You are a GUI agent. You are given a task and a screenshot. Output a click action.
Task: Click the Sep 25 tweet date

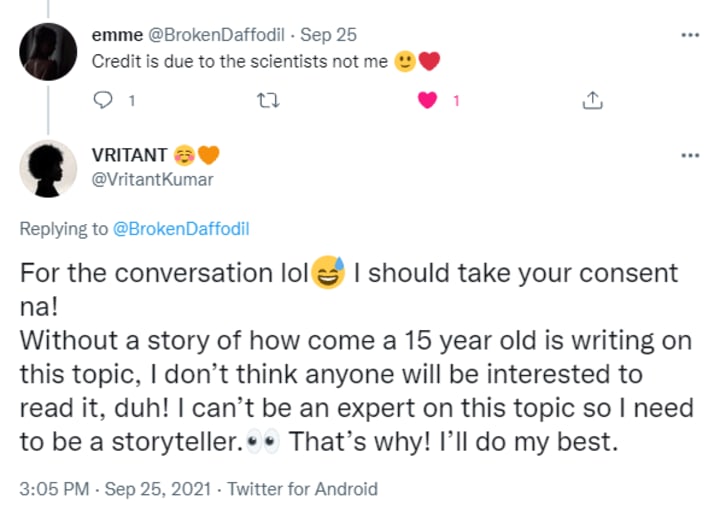pyautogui.click(x=328, y=35)
